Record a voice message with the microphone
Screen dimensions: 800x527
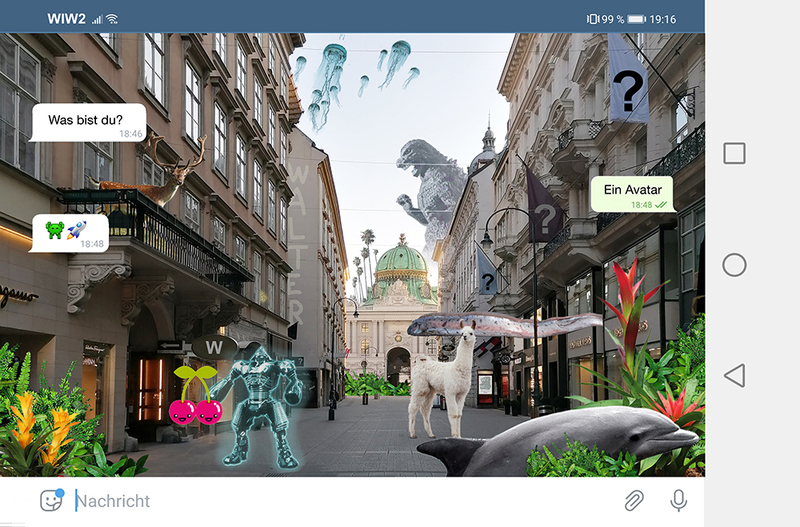tap(679, 500)
